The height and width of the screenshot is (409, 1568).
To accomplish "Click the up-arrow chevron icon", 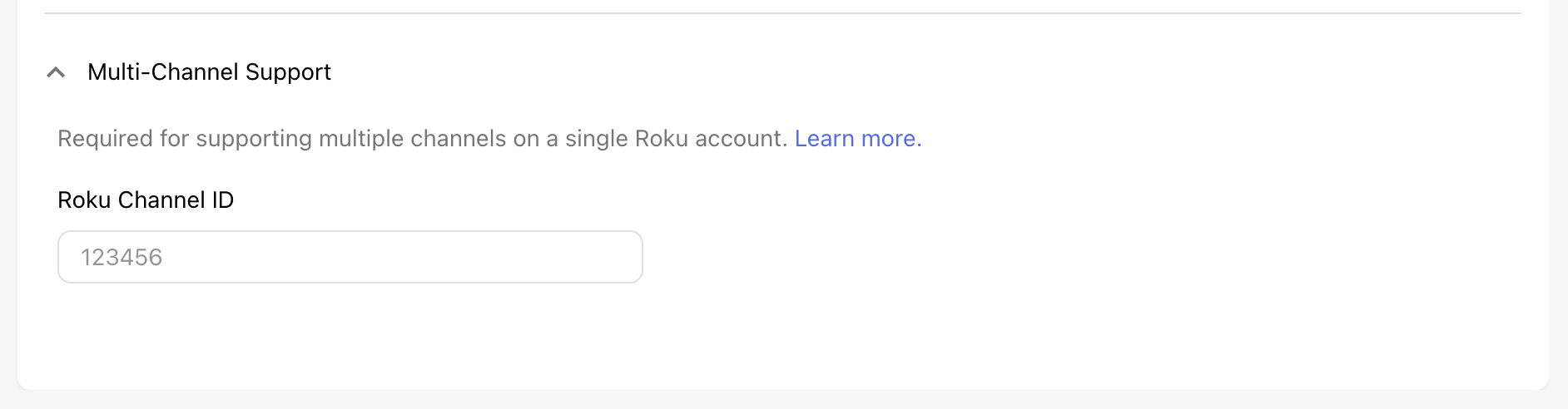I will [56, 72].
